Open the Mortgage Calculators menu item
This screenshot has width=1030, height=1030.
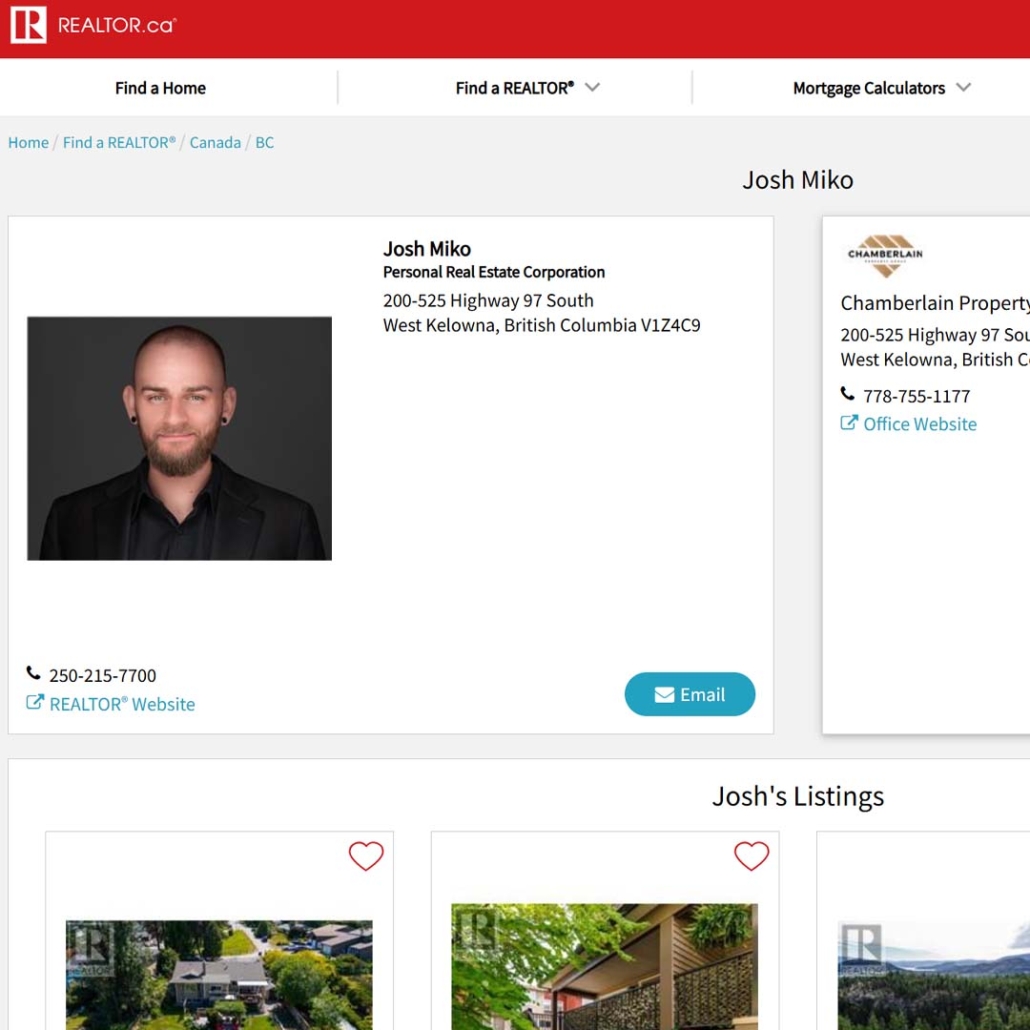(x=869, y=88)
